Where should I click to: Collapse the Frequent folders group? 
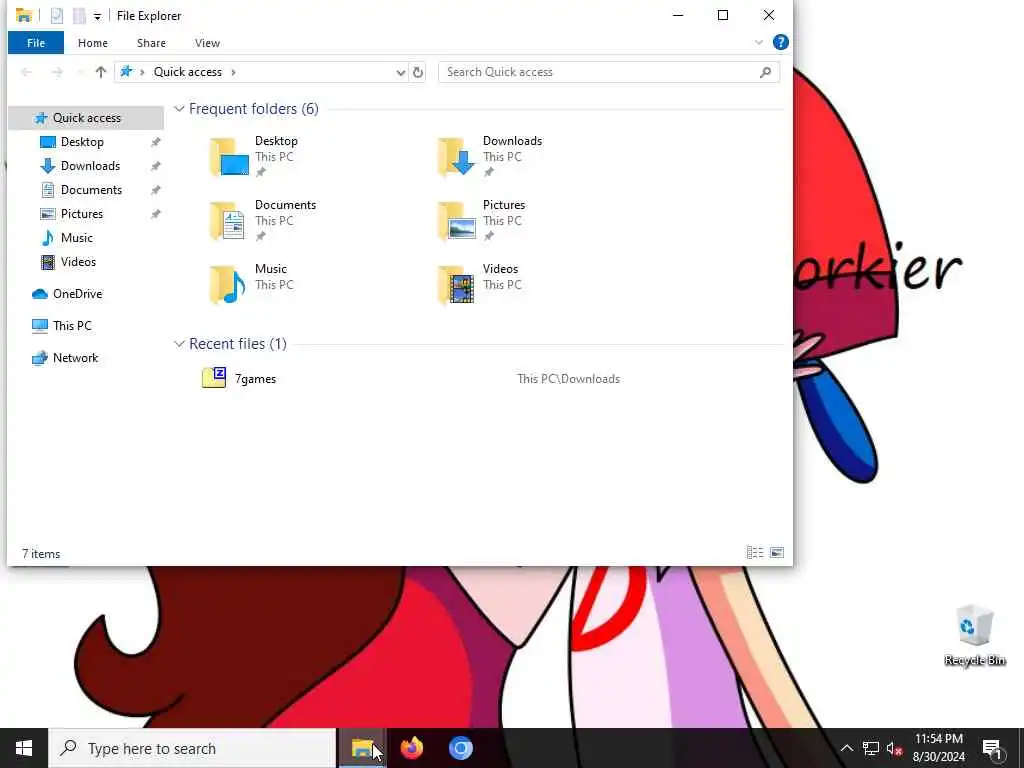click(x=179, y=109)
